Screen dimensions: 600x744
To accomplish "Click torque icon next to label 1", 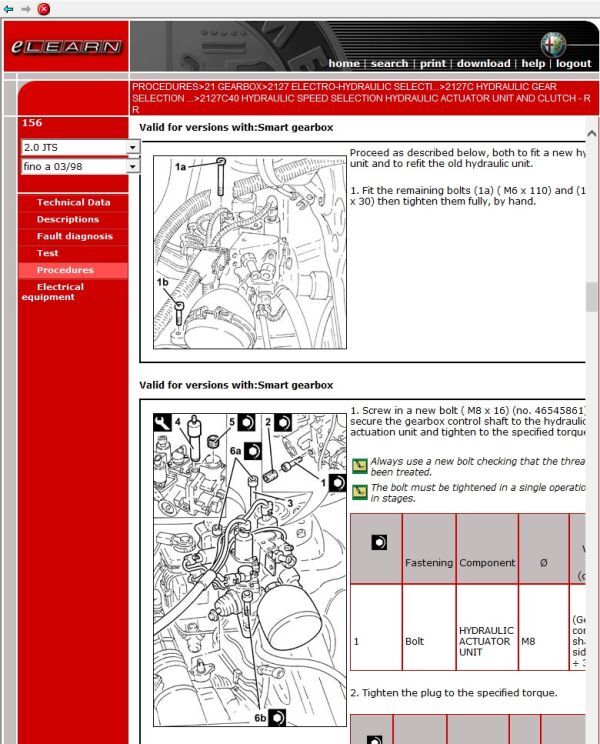I will 337,483.
